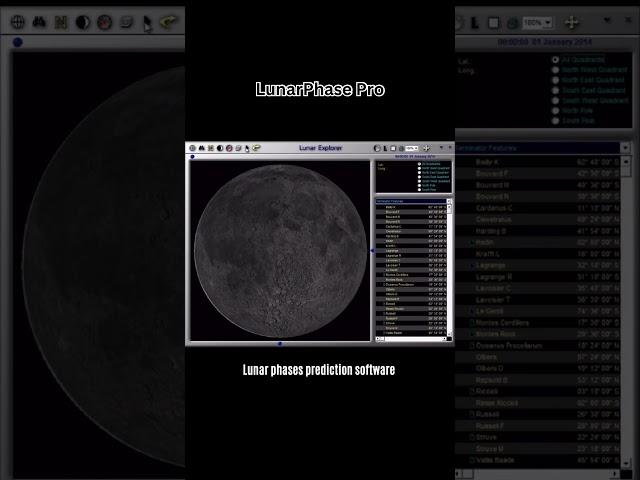Click binoculars icon in center Lunar Explorer window
Image resolution: width=640 pixels, height=480 pixels.
(x=202, y=148)
